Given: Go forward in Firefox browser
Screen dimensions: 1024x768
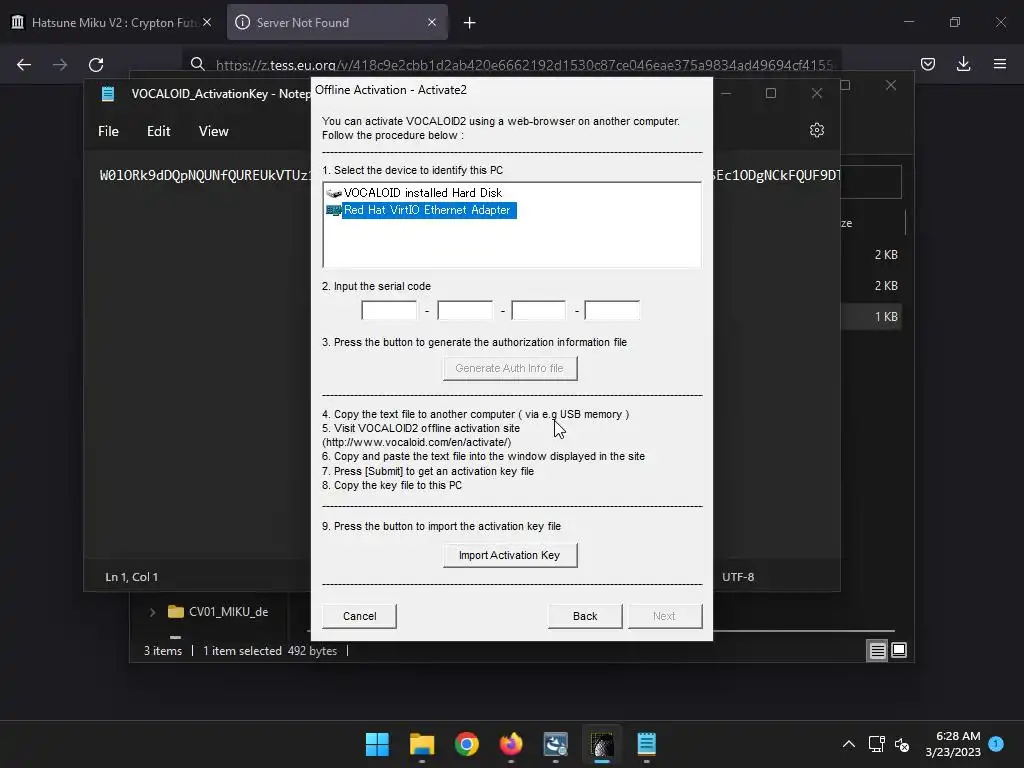Looking at the screenshot, I should click(x=60, y=65).
